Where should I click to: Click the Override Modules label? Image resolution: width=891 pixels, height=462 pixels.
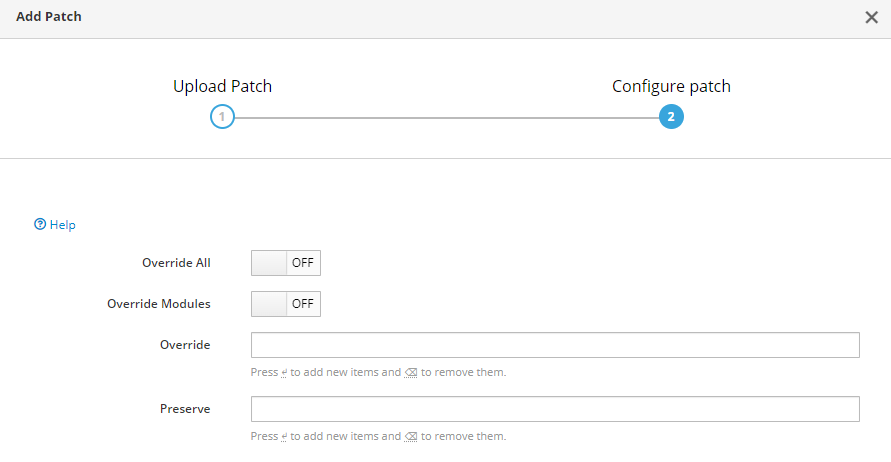159,303
